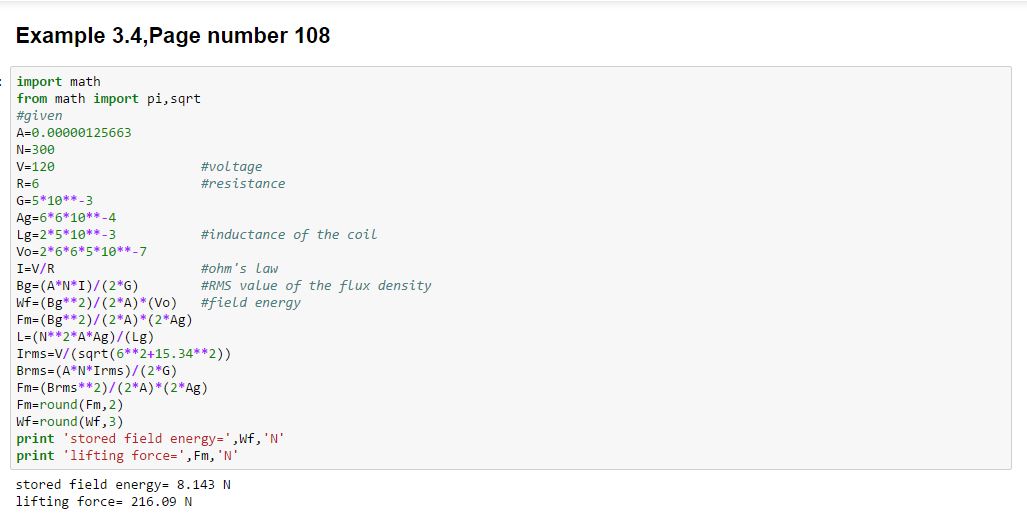The image size is (1027, 532).
Task: Click the '#given' comment line
Action: 39,116
